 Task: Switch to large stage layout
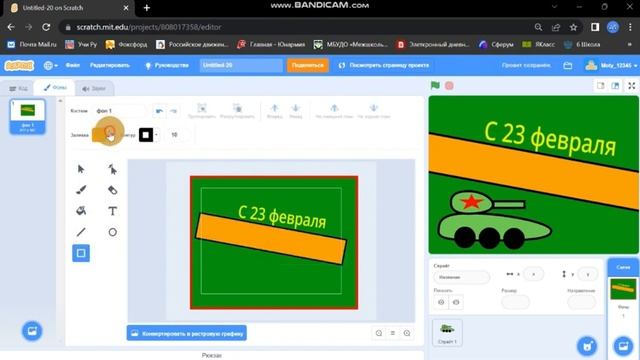(615, 85)
